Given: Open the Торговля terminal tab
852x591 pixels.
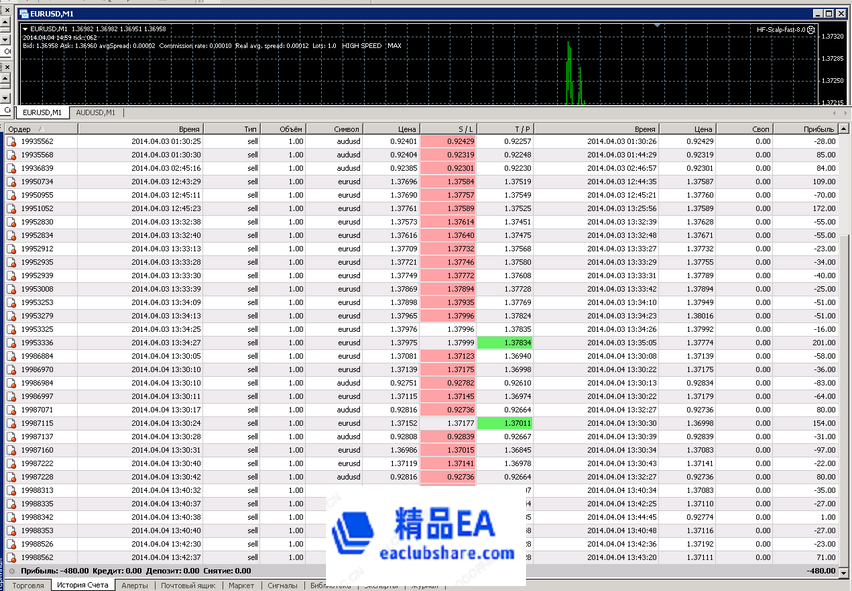Looking at the screenshot, I should (27, 585).
